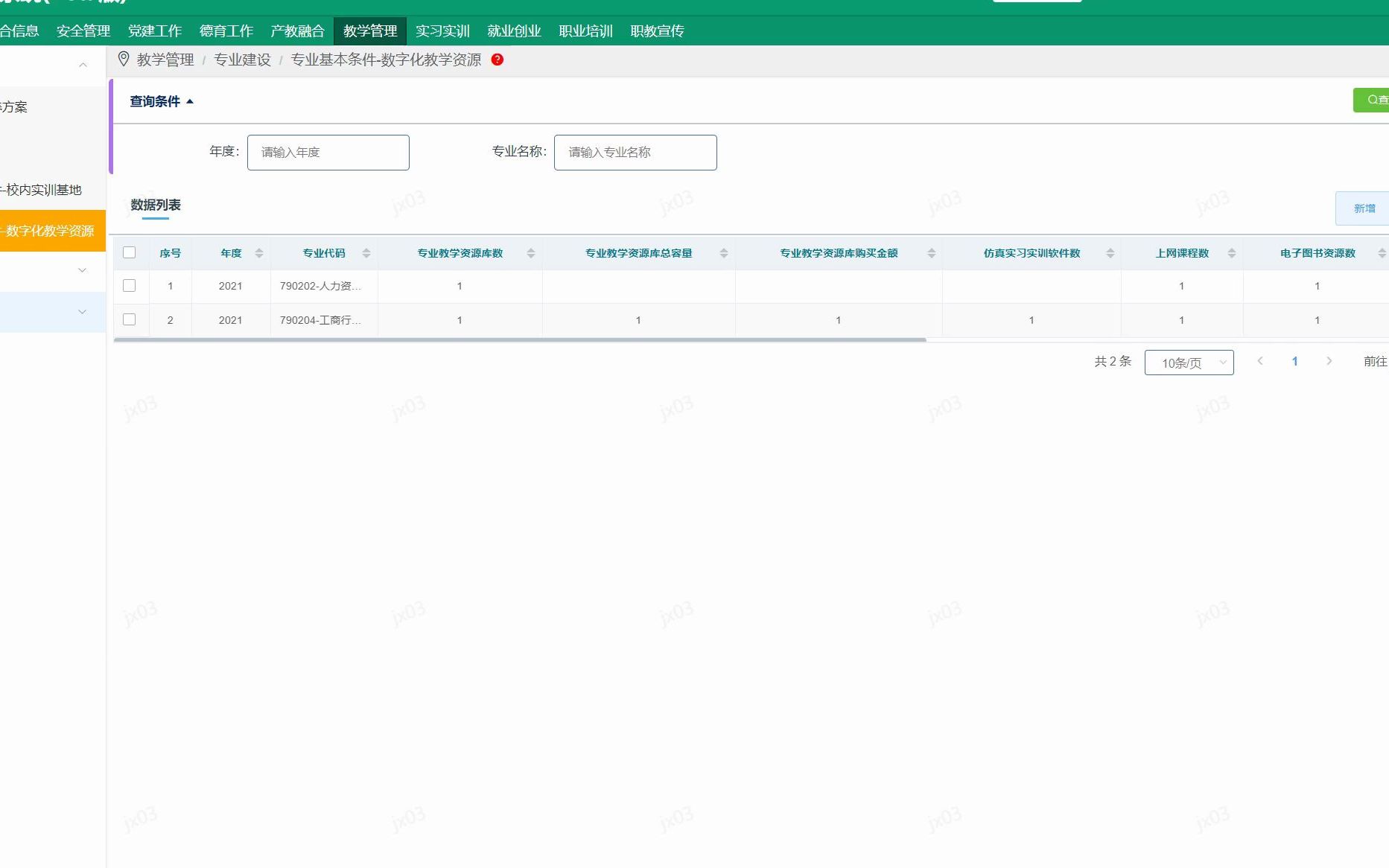This screenshot has width=1389, height=868.
Task: Switch to the 就业创业 menu
Action: coord(515,31)
